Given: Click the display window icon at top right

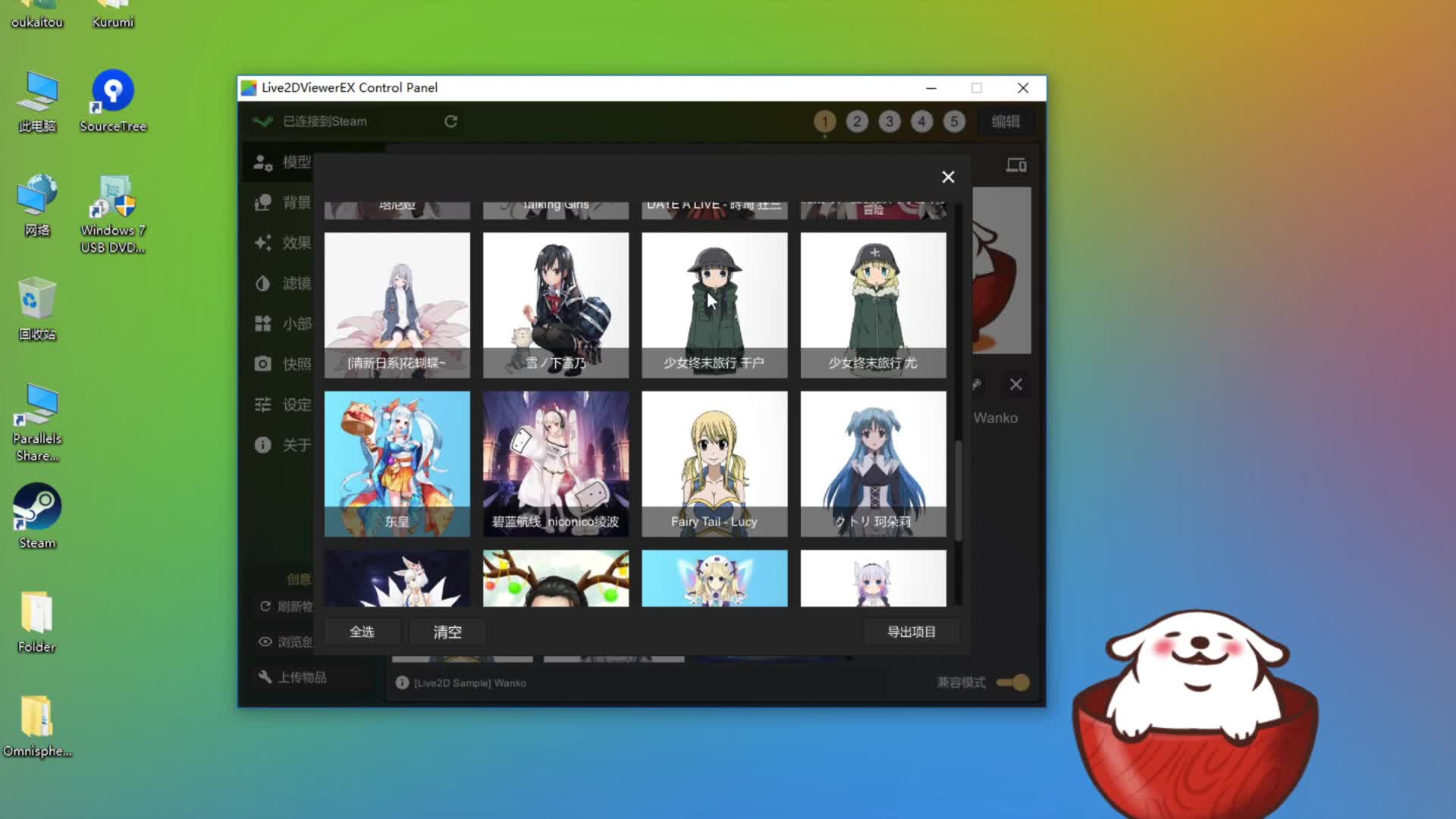Looking at the screenshot, I should [x=1015, y=165].
